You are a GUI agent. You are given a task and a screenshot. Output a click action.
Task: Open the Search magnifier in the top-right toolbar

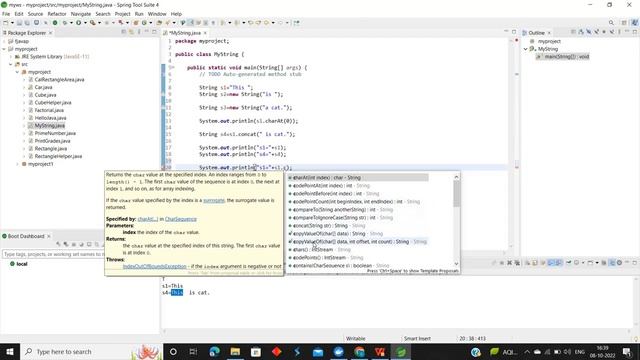point(611,23)
